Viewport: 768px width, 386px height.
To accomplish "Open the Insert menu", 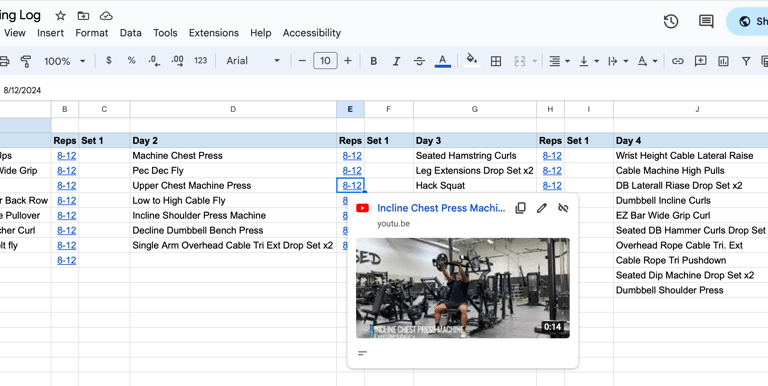I will tap(50, 33).
